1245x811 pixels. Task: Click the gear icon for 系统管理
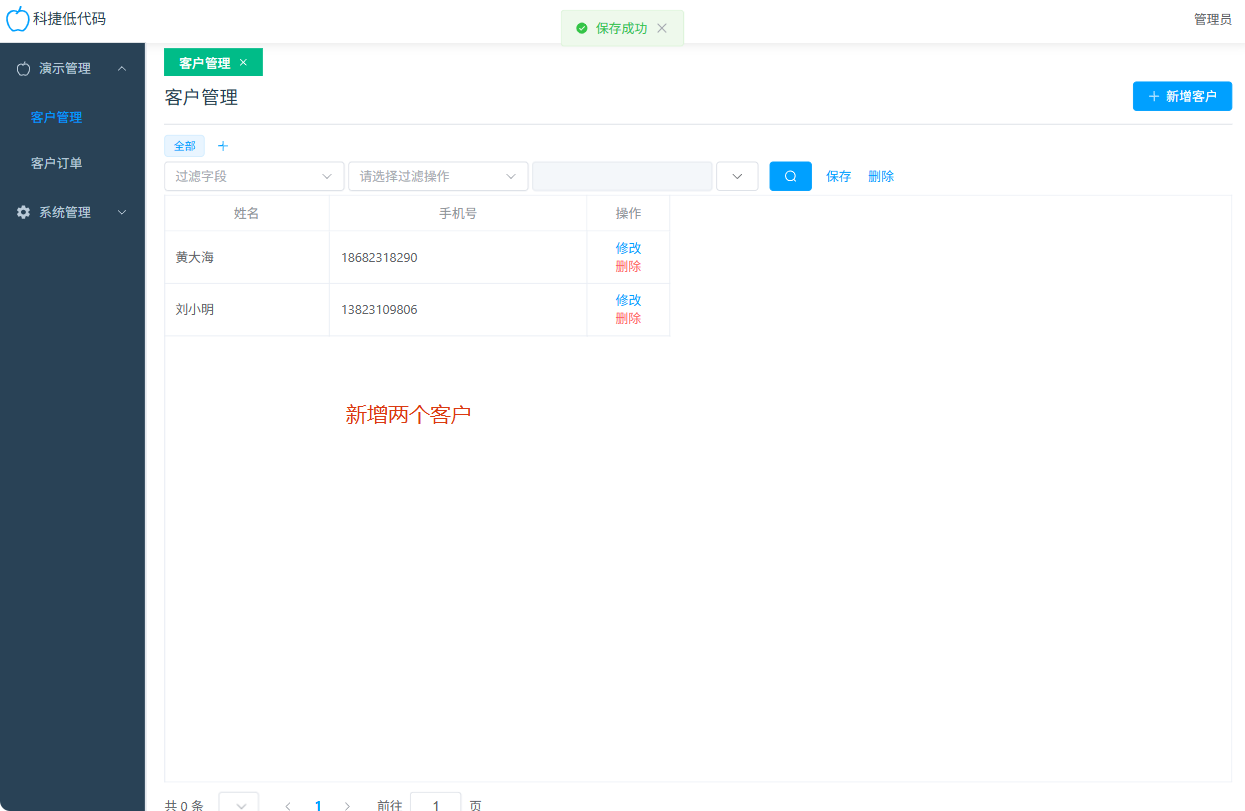[23, 212]
